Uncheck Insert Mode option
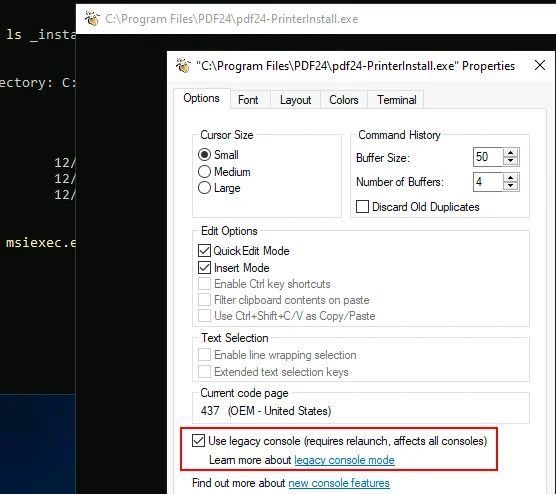 (204, 267)
